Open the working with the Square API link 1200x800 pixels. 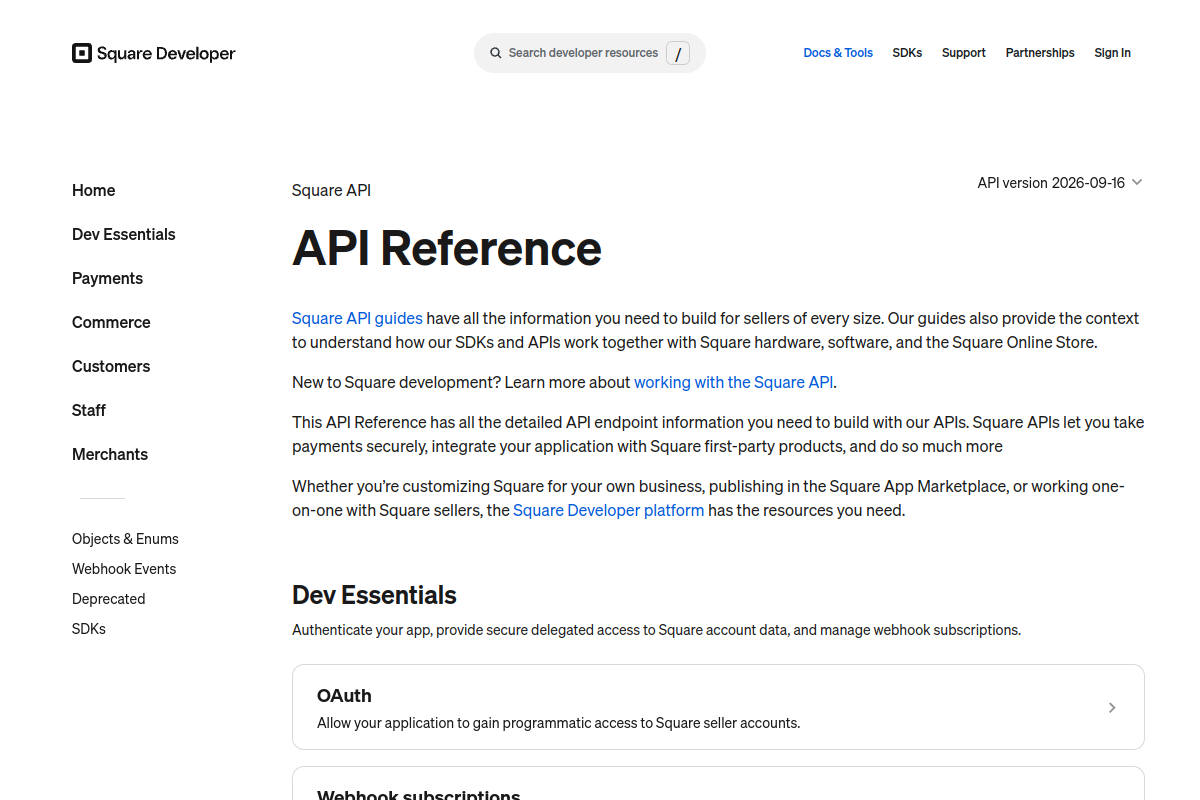[x=734, y=382]
